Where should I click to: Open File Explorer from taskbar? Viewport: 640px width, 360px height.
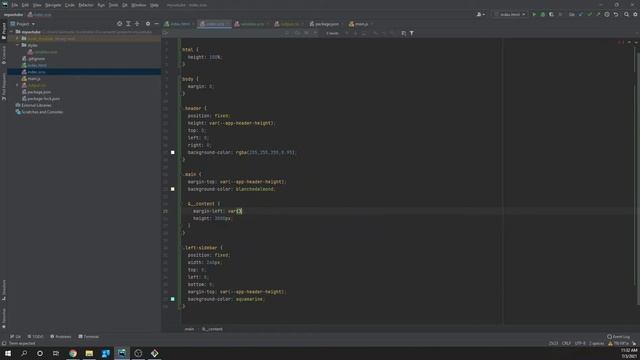click(89, 353)
